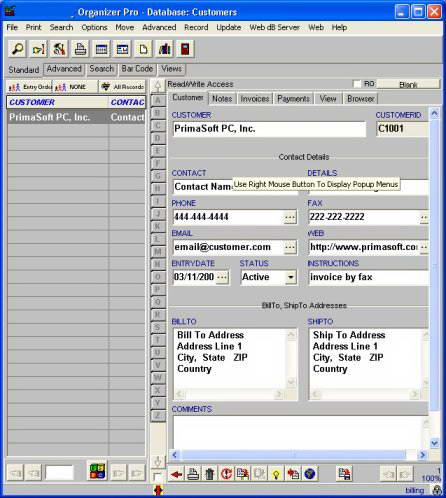Jump to letter S in alphabet index

click(x=158, y=327)
